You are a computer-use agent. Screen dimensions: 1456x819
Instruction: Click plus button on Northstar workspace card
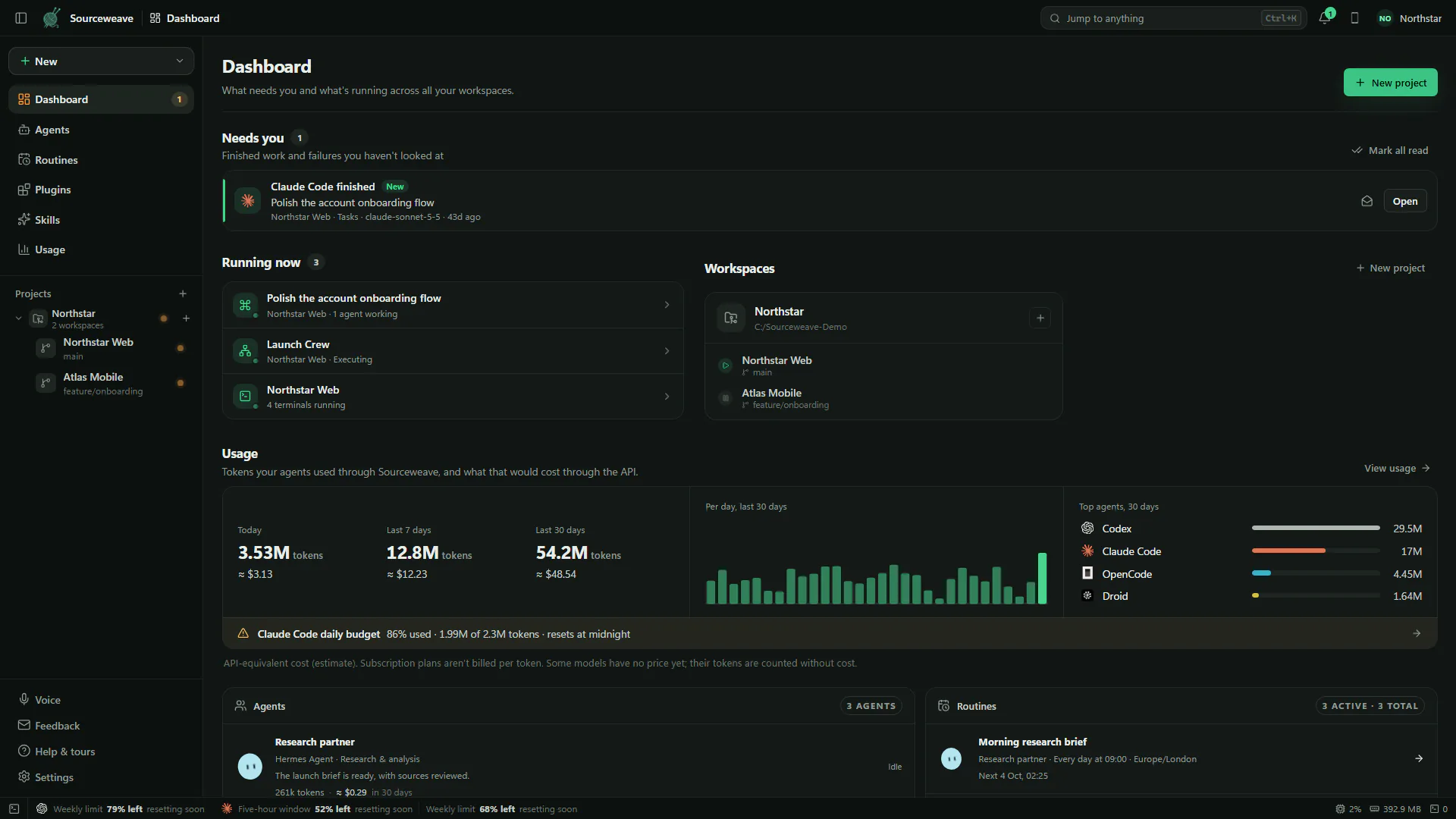[x=1040, y=318]
